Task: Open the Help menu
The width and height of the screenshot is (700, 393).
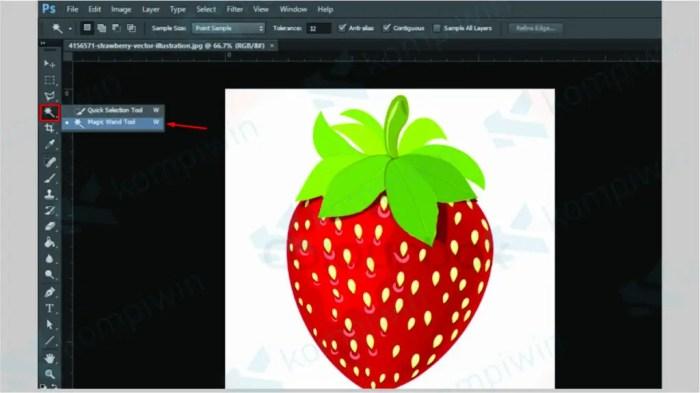Action: pos(325,9)
